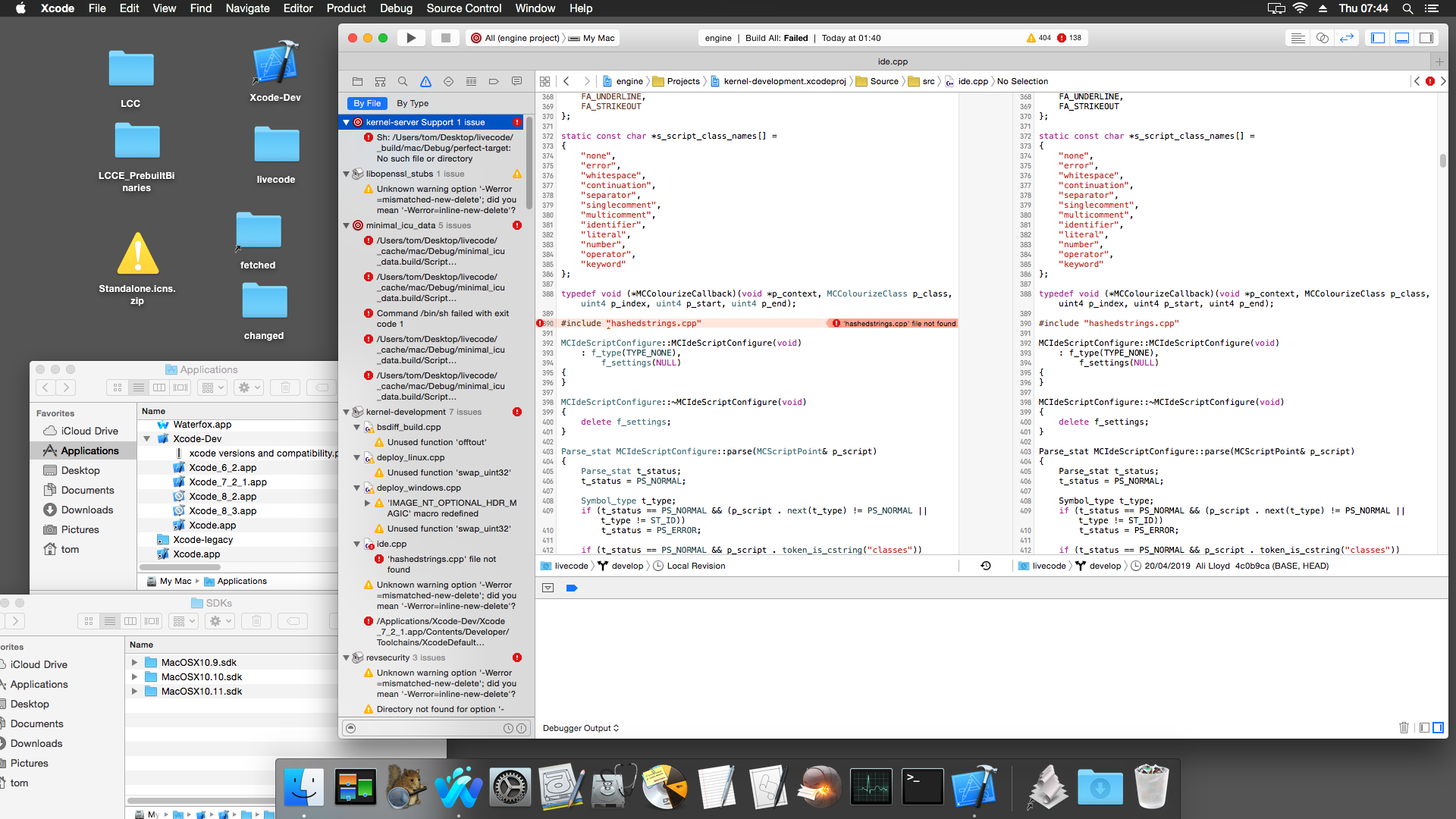
Task: Go forward in editor history
Action: (x=586, y=81)
